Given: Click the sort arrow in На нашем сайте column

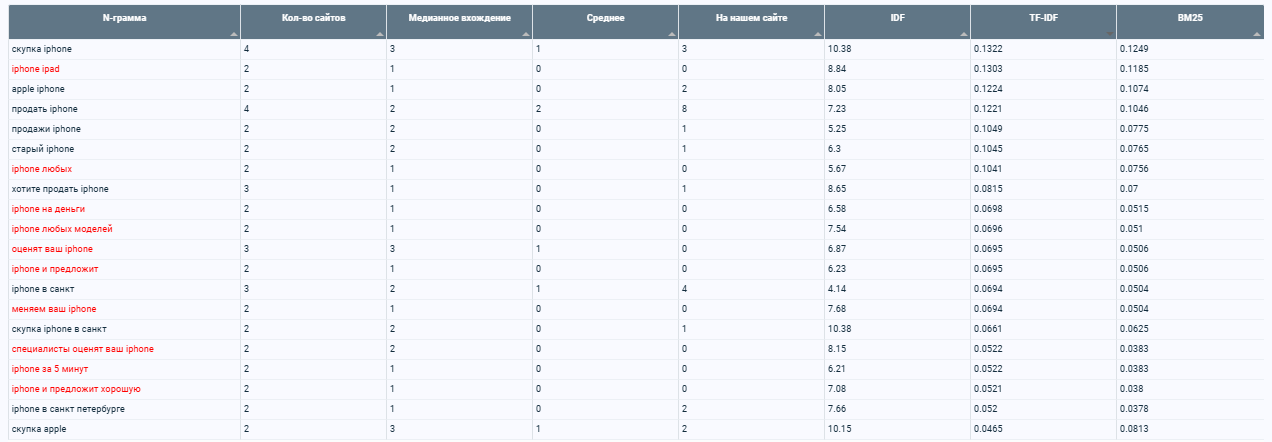Looking at the screenshot, I should pos(817,34).
